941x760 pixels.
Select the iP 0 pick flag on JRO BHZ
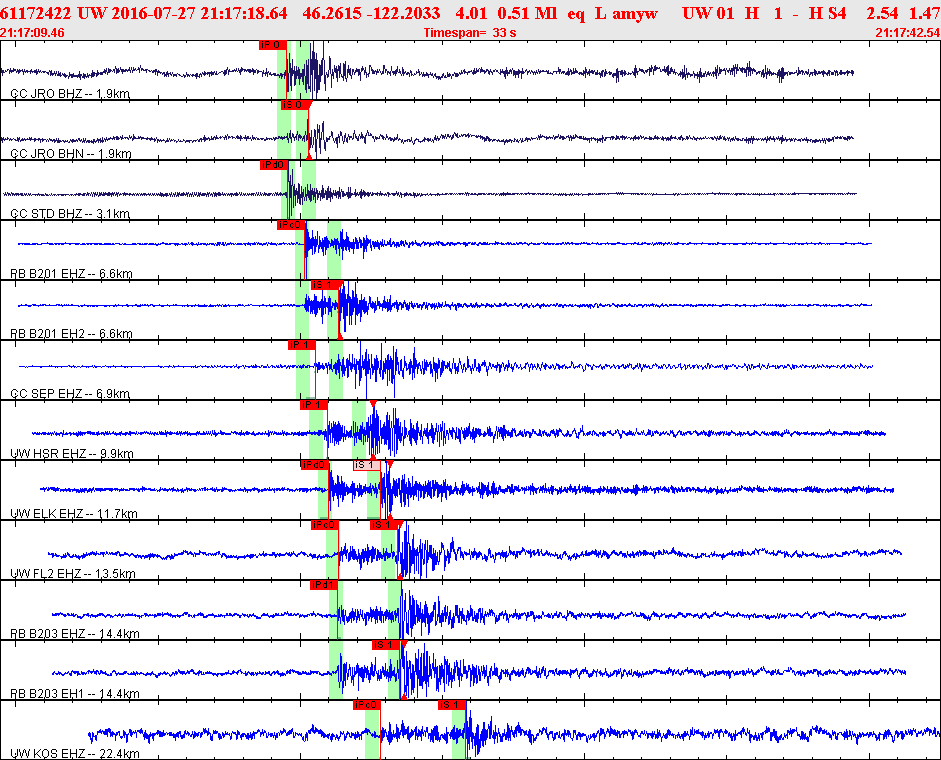pyautogui.click(x=272, y=45)
